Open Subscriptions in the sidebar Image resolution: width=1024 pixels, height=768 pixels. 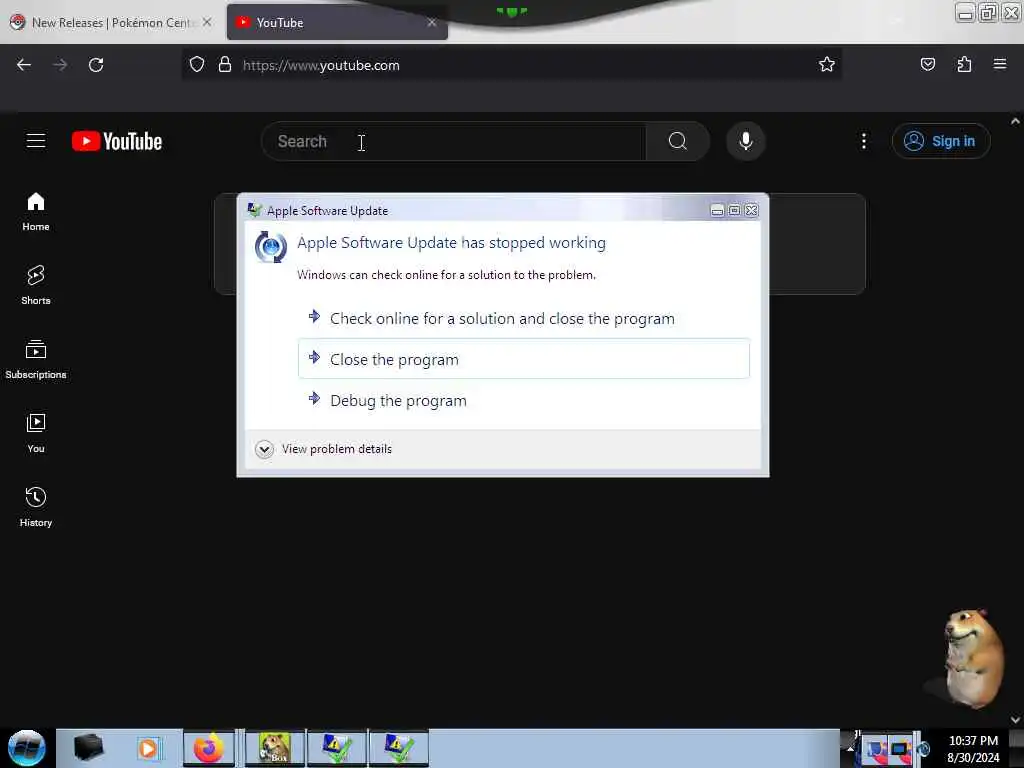pos(36,359)
